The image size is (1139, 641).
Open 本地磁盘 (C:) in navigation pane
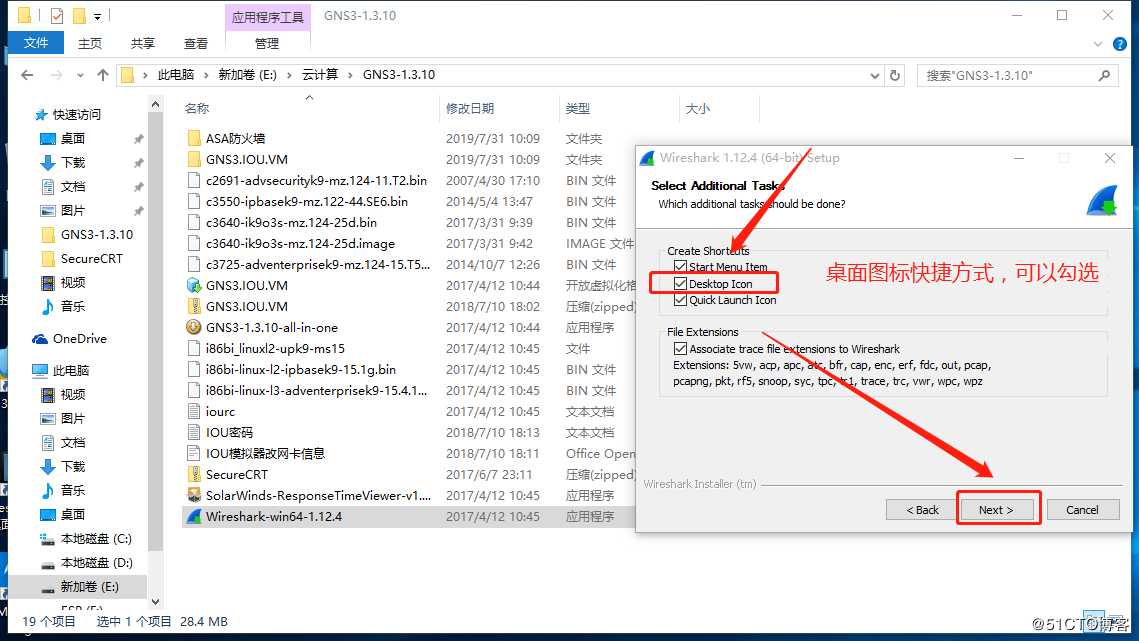(96, 539)
